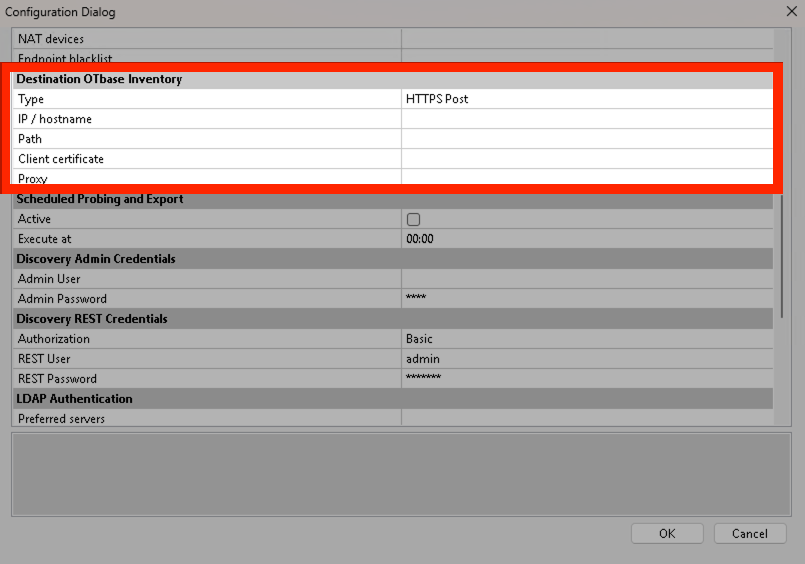The image size is (805, 564).
Task: Click the Client certificate value field
Action: tap(587, 159)
